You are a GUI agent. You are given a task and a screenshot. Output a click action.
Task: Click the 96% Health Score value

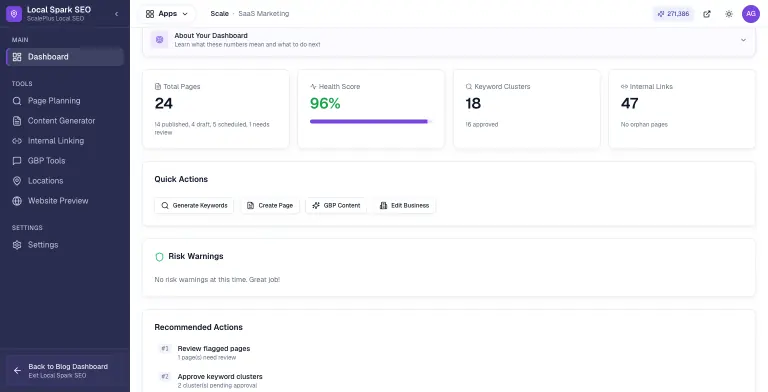pyautogui.click(x=325, y=103)
